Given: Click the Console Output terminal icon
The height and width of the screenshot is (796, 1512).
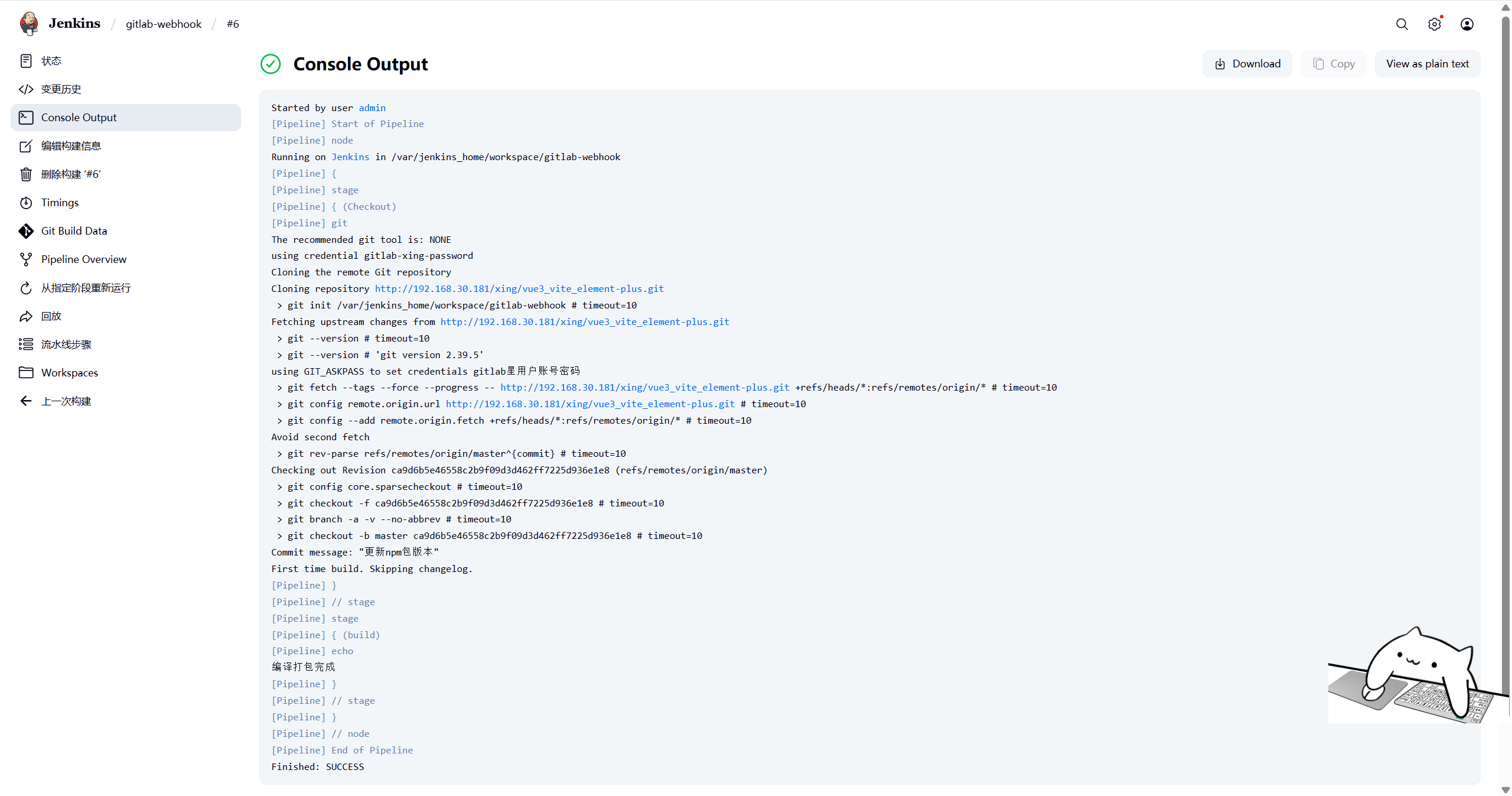Looking at the screenshot, I should (26, 118).
